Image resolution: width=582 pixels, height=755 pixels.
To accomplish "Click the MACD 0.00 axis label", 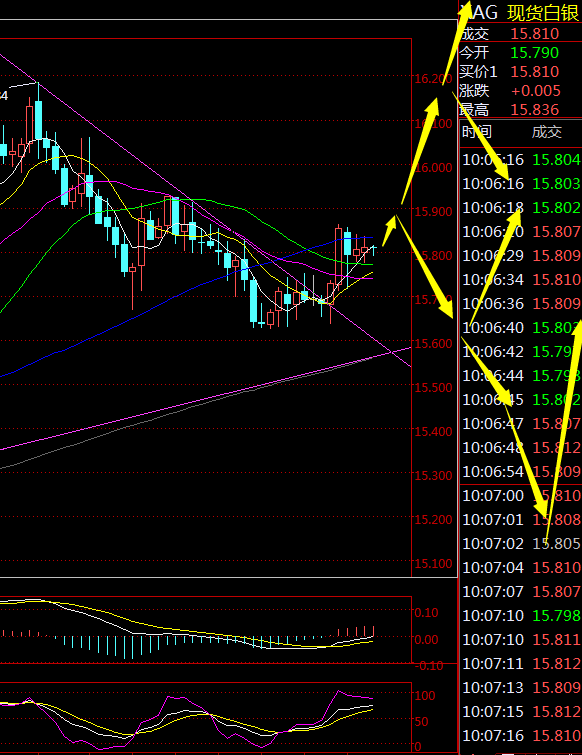I will click(x=427, y=639).
